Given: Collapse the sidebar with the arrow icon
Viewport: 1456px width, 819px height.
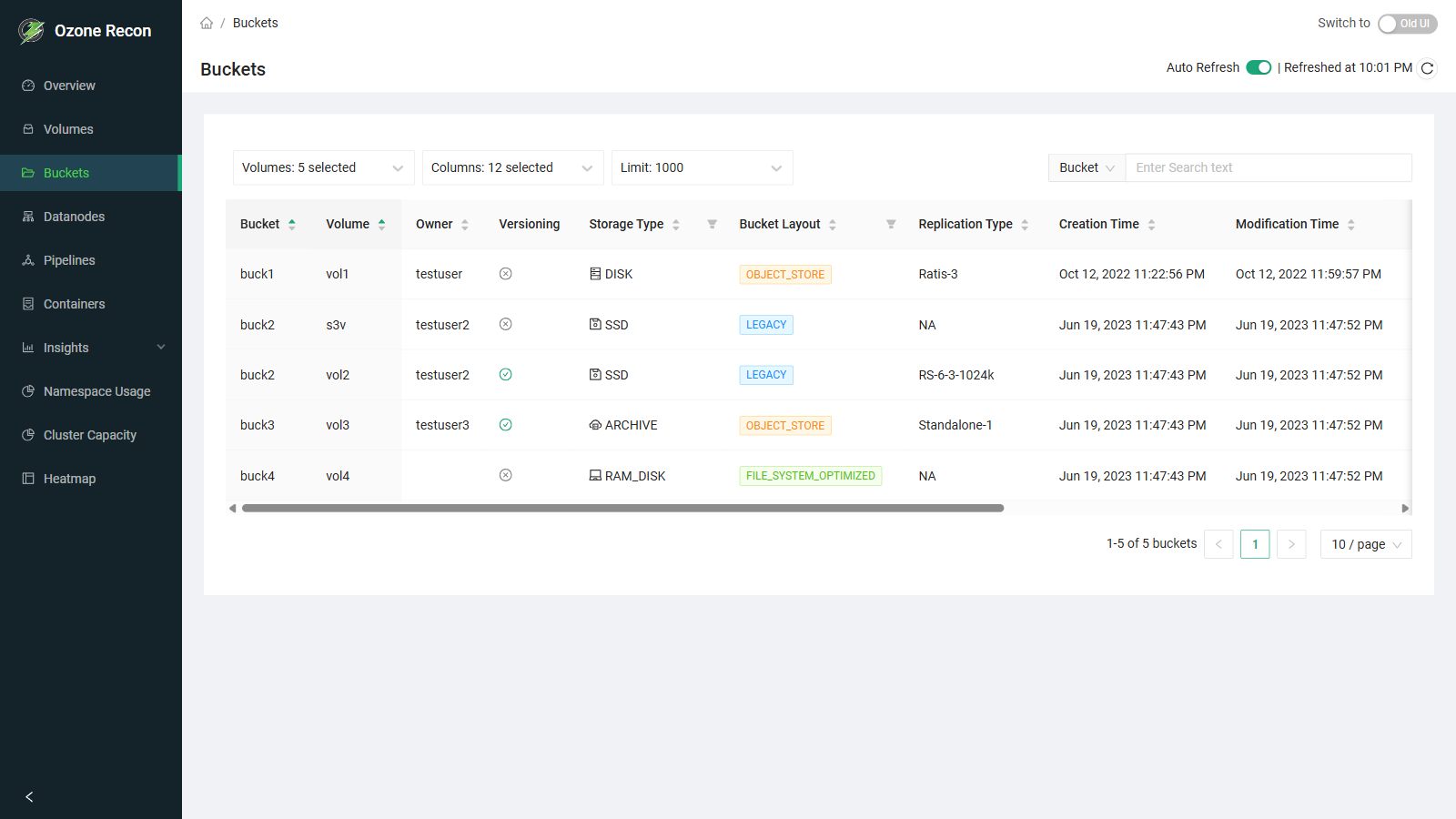Looking at the screenshot, I should coord(29,797).
